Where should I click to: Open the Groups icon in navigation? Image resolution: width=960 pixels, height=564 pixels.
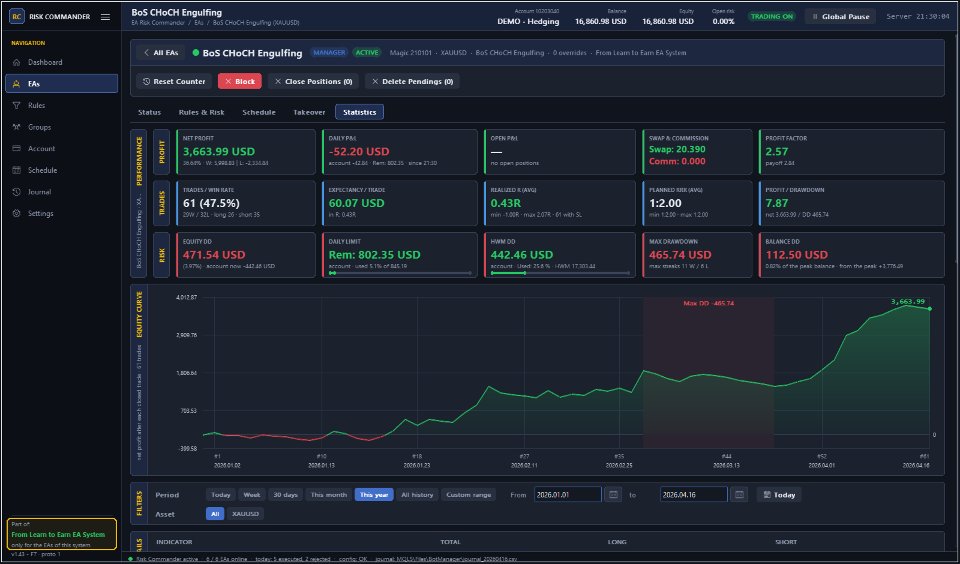17,127
